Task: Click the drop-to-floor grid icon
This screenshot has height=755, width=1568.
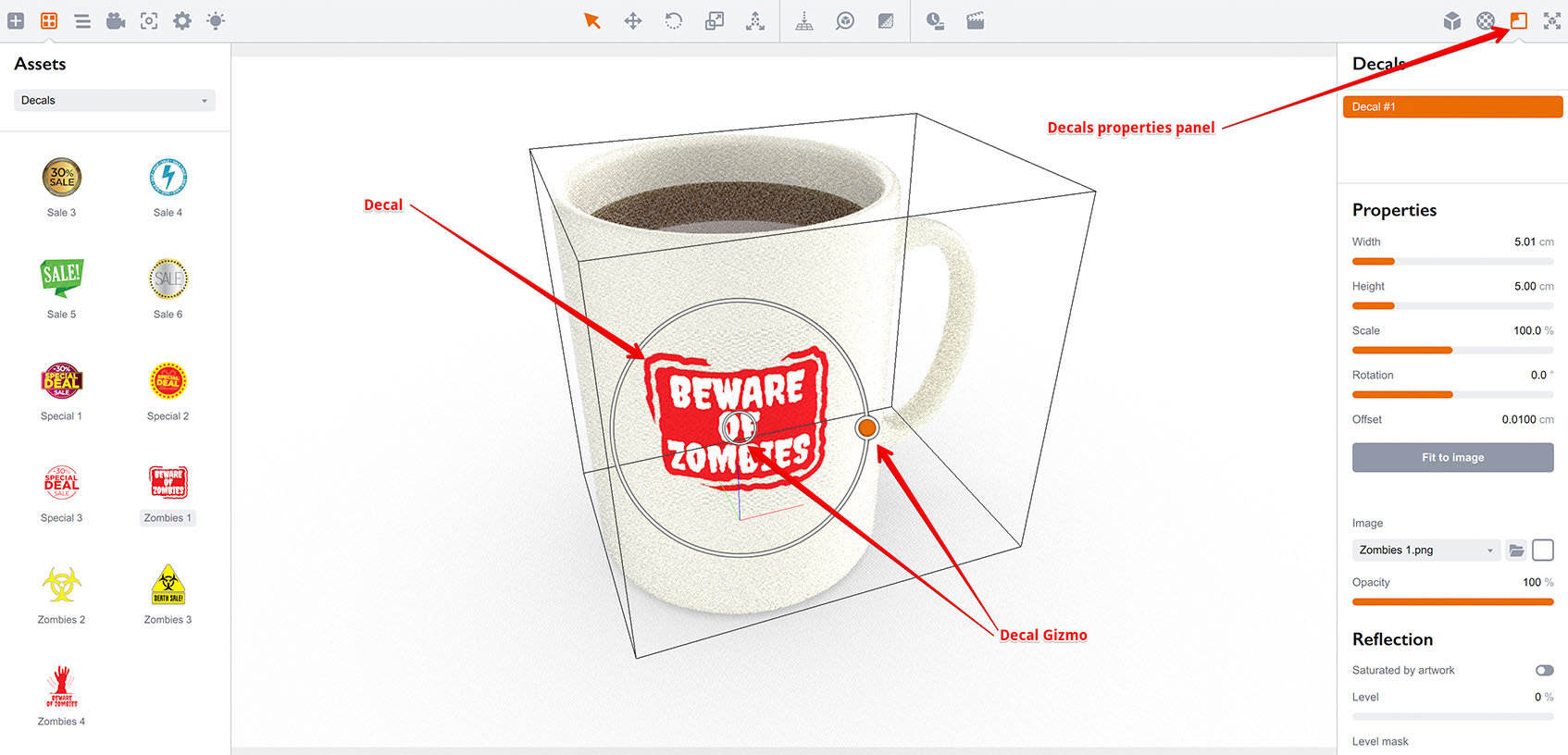Action: 804,20
